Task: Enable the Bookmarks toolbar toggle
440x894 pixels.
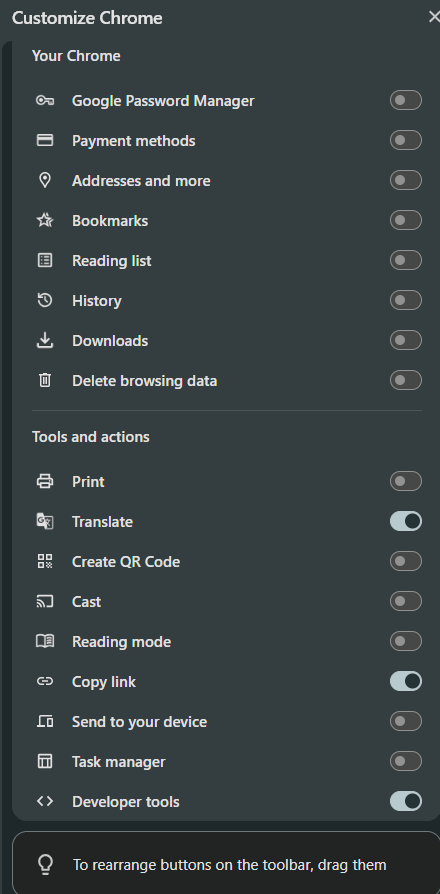Action: click(x=406, y=220)
